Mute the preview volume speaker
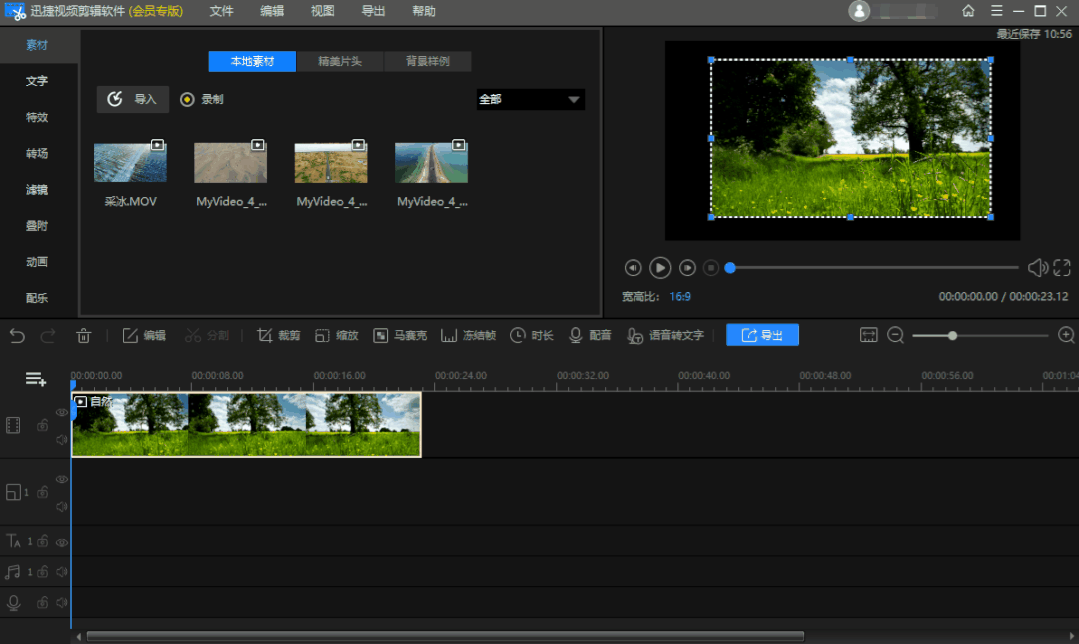This screenshot has height=644, width=1079. (x=1038, y=268)
